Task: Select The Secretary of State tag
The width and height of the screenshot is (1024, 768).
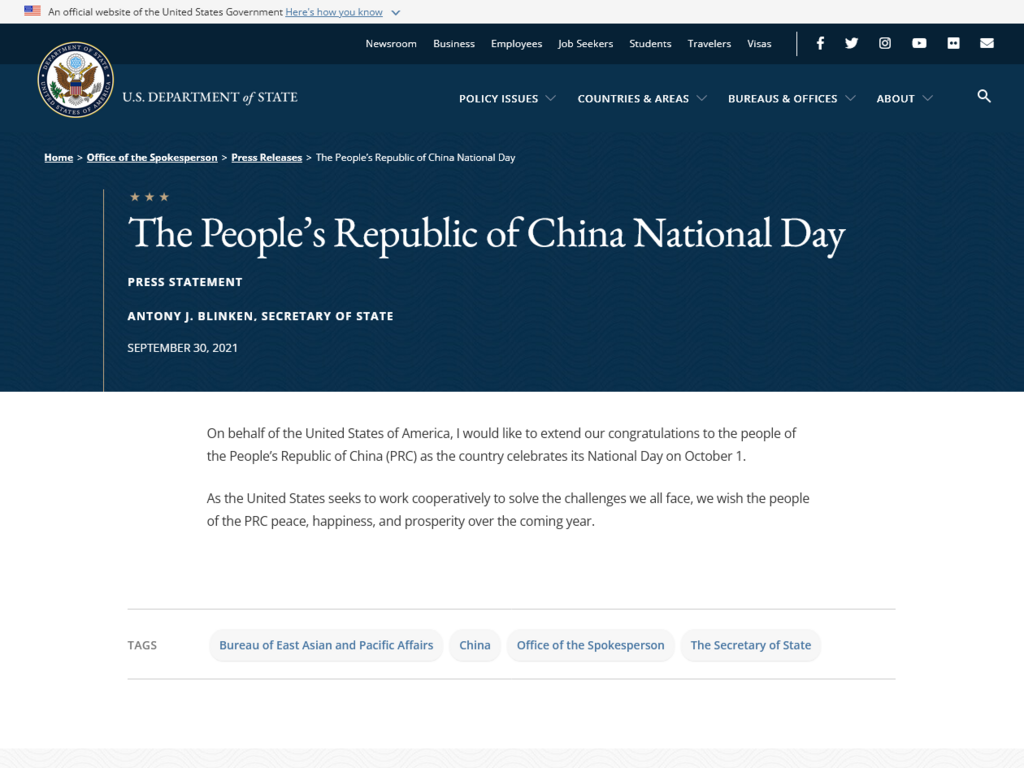Action: pyautogui.click(x=750, y=645)
